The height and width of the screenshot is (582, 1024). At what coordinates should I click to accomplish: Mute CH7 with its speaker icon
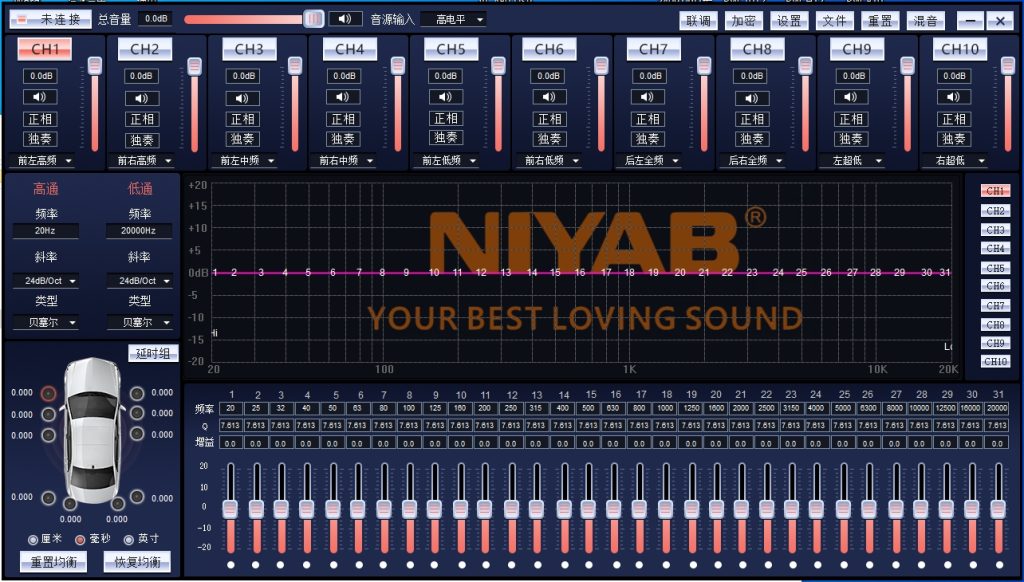click(647, 97)
